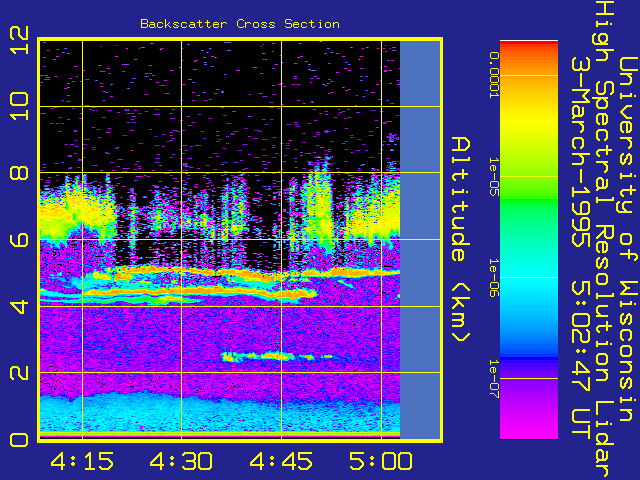
Task: Click the 1e-05 color scale label
Action: click(x=494, y=176)
